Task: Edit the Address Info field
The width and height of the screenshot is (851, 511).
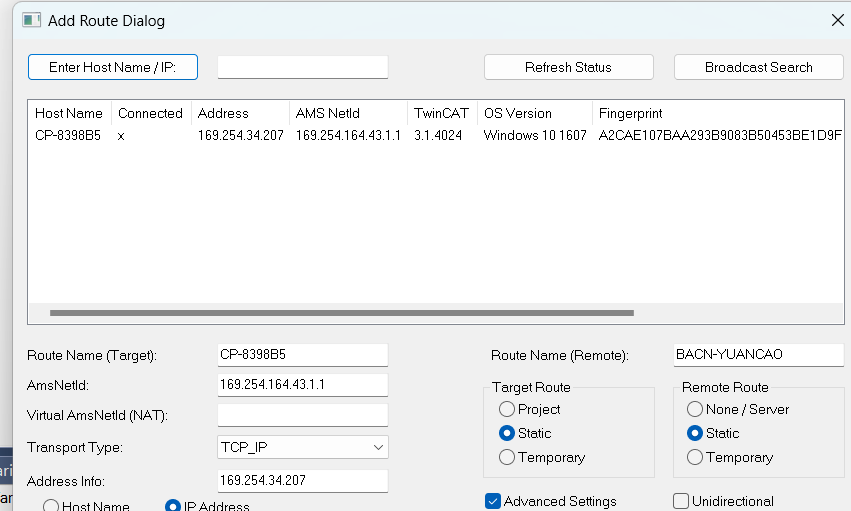Action: click(x=303, y=481)
